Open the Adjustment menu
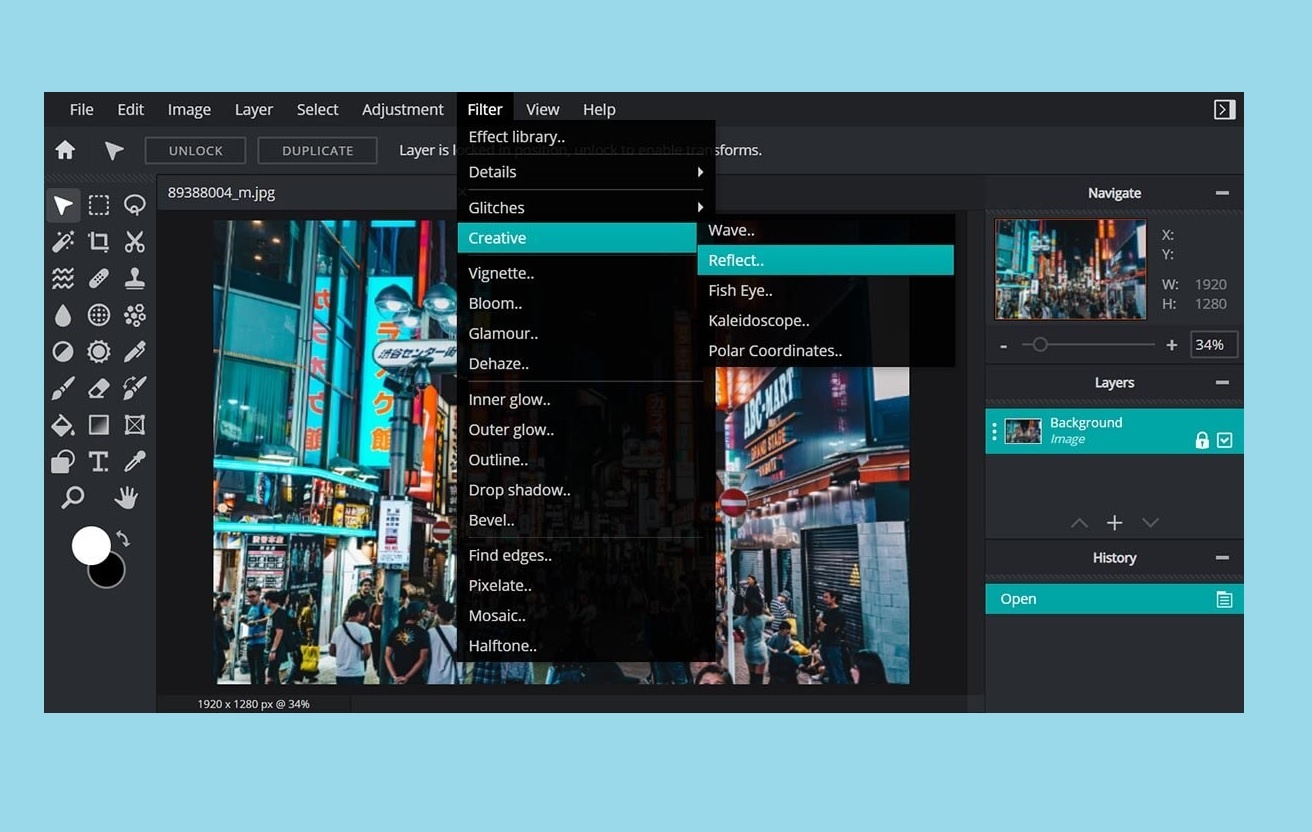This screenshot has width=1312, height=832. [403, 109]
